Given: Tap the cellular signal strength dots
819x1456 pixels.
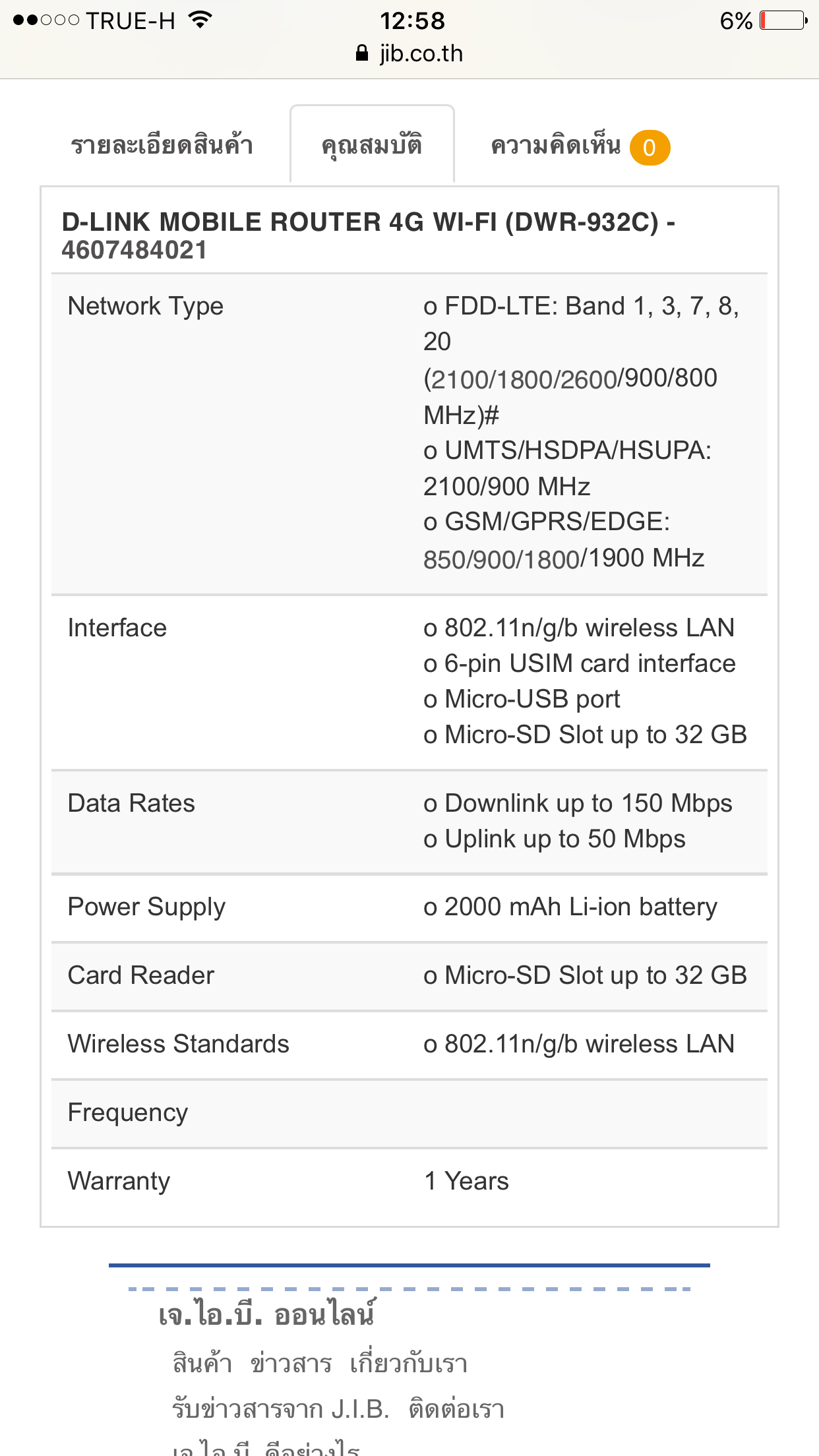Looking at the screenshot, I should point(46,20).
